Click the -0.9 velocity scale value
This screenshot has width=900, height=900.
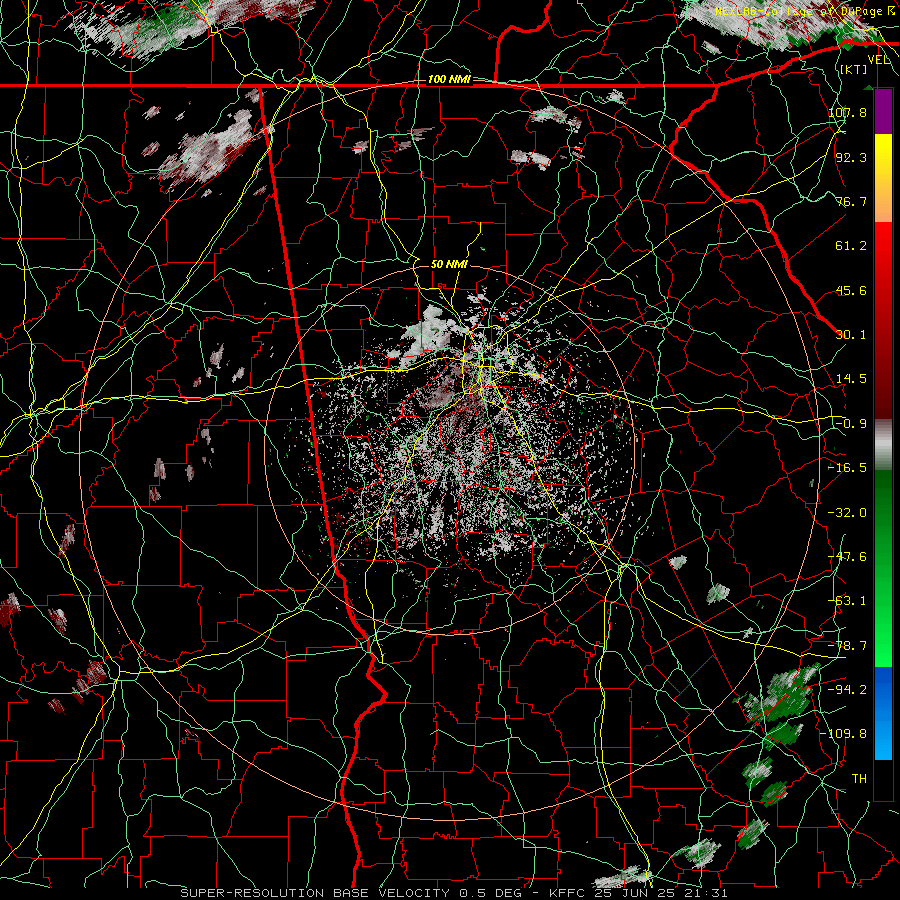click(851, 424)
